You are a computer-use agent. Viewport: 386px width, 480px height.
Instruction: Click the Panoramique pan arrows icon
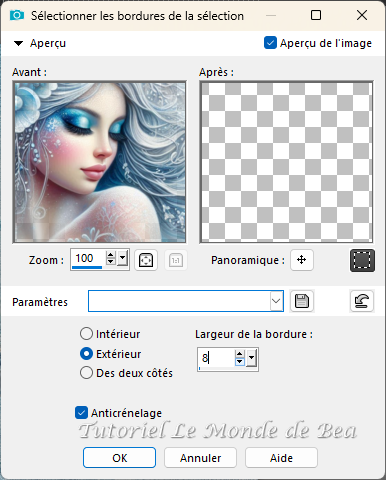coord(302,260)
